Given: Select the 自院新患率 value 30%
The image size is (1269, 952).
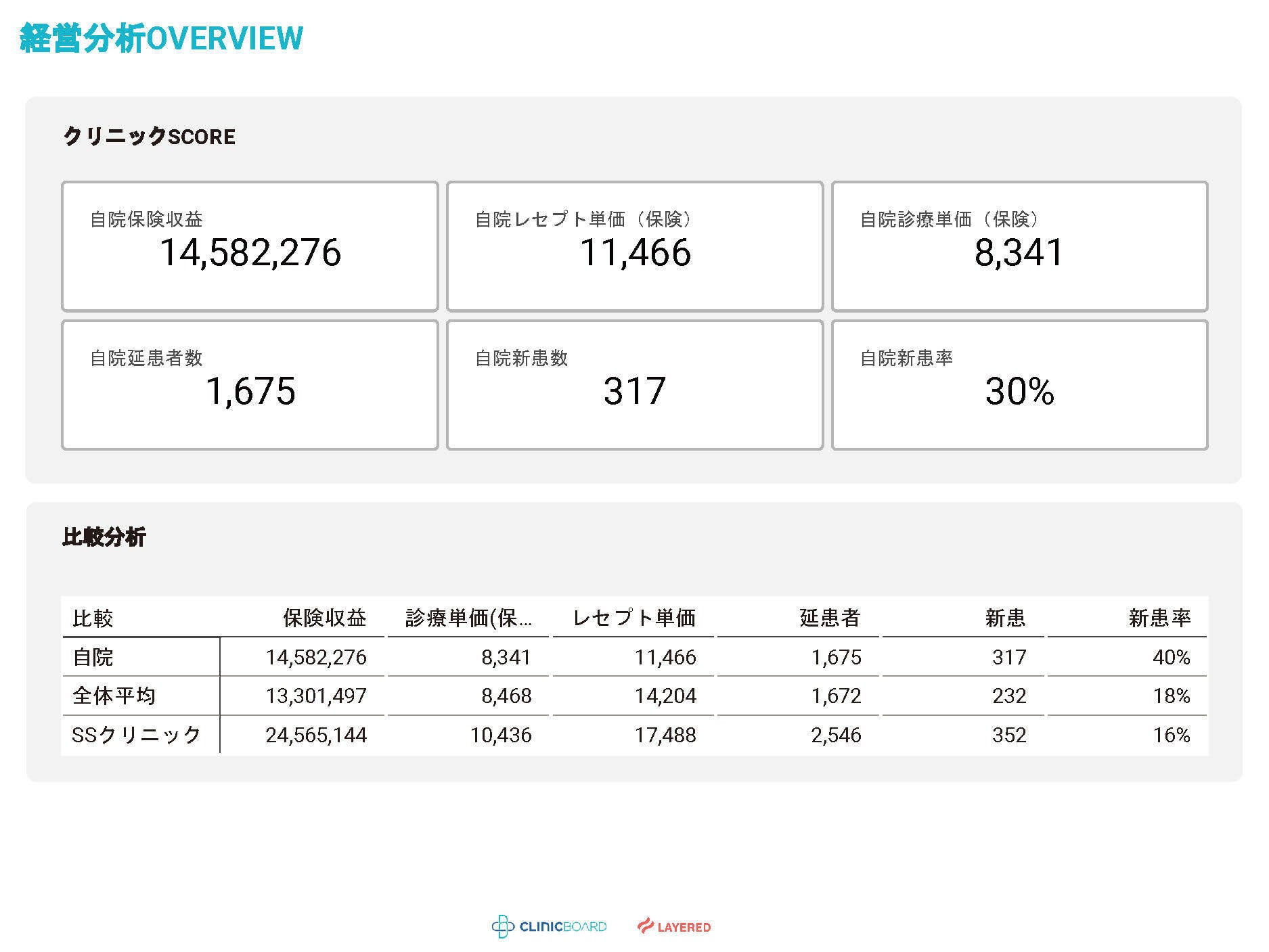Looking at the screenshot, I should coord(1019,392).
